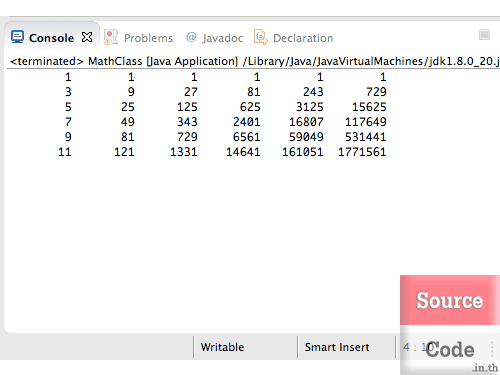Click the output value 25
The width and height of the screenshot is (500, 375).
pos(128,107)
